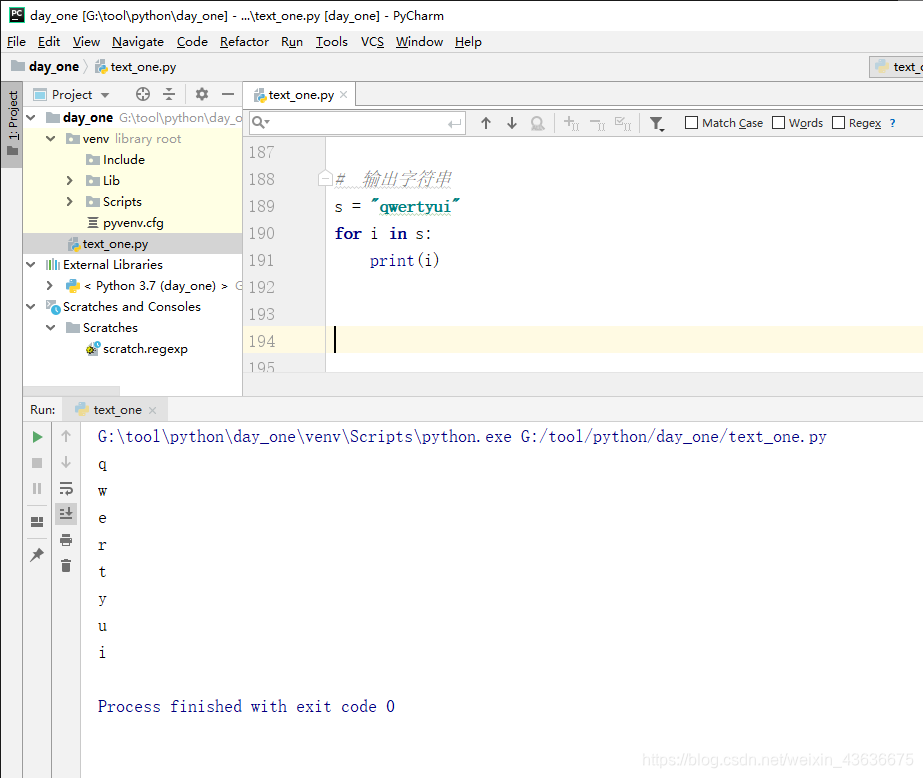Viewport: 923px width, 778px height.
Task: Open the Window menu
Action: point(419,42)
